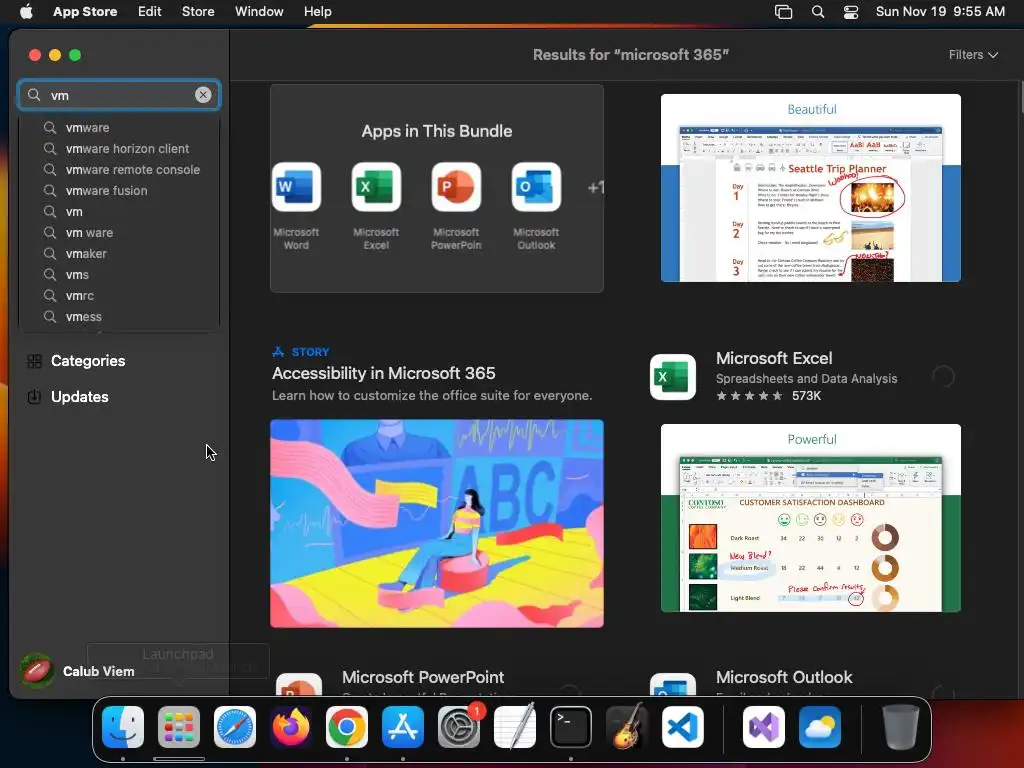Open Visual Studio from the Dock
The height and width of the screenshot is (768, 1024).
click(x=763, y=727)
